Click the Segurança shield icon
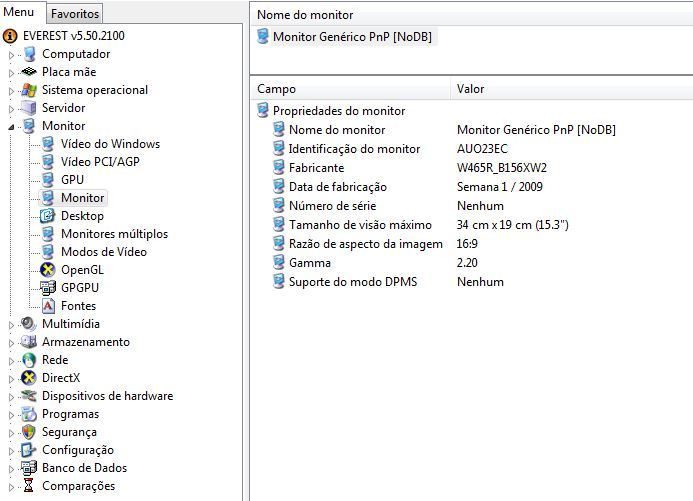The width and height of the screenshot is (693, 501). point(29,432)
